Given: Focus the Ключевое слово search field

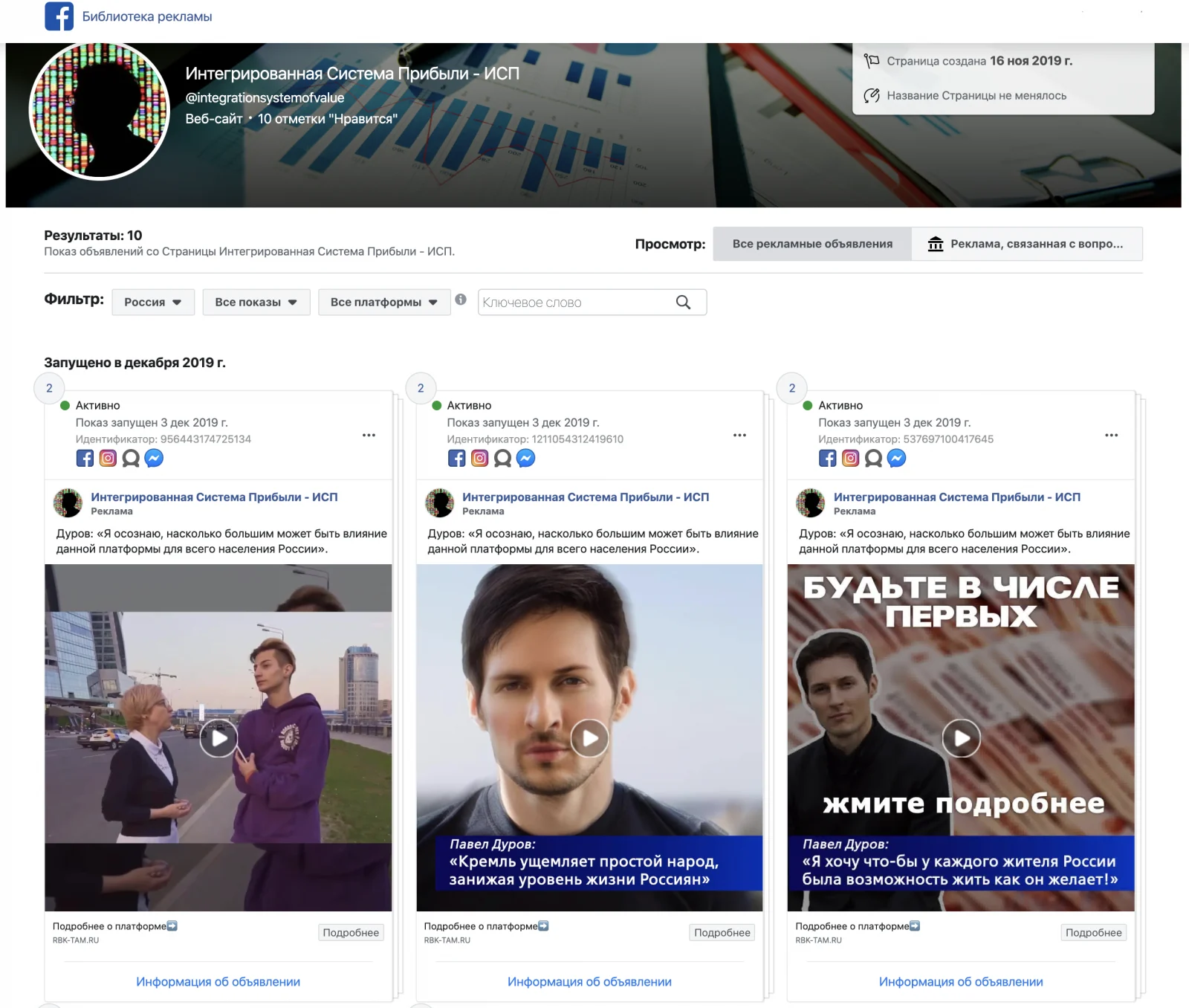Looking at the screenshot, I should [592, 302].
